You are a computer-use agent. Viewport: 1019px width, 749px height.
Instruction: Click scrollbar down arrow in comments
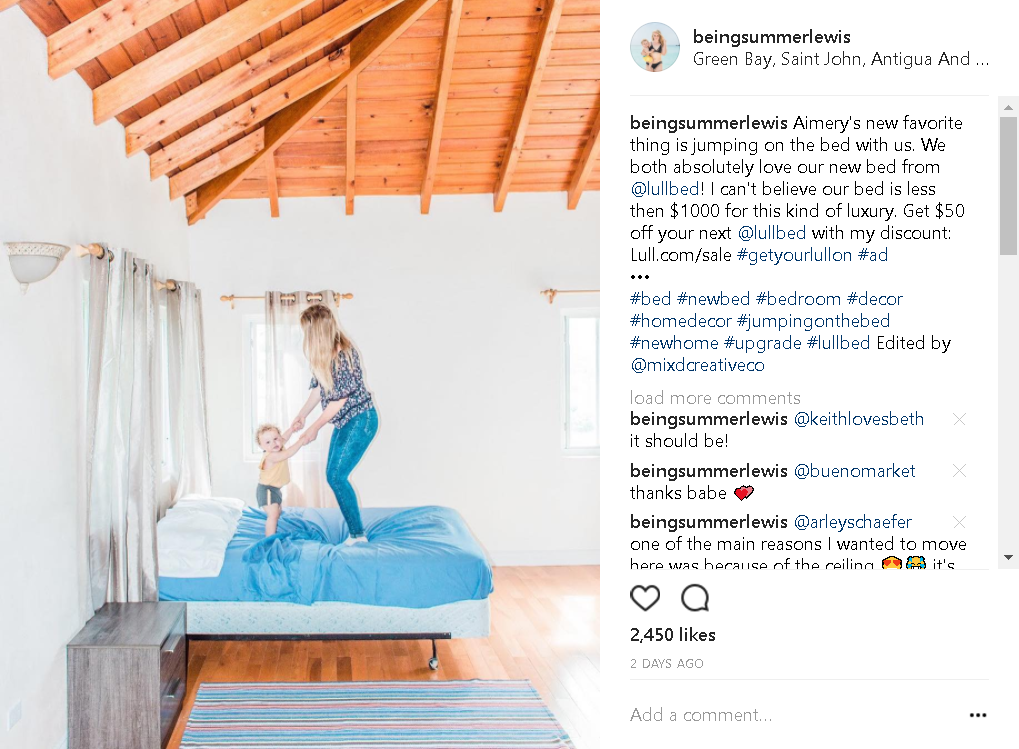(1008, 557)
